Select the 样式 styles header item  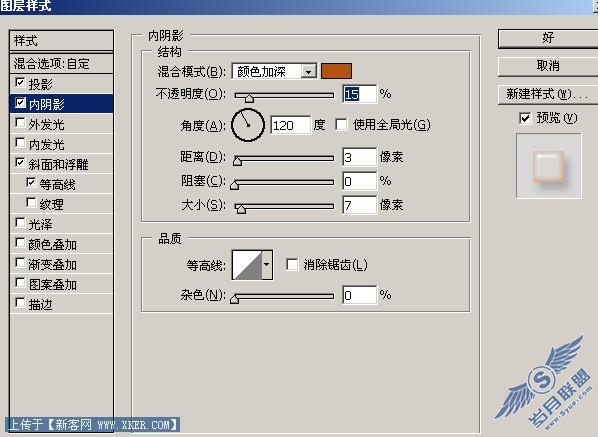[x=61, y=40]
